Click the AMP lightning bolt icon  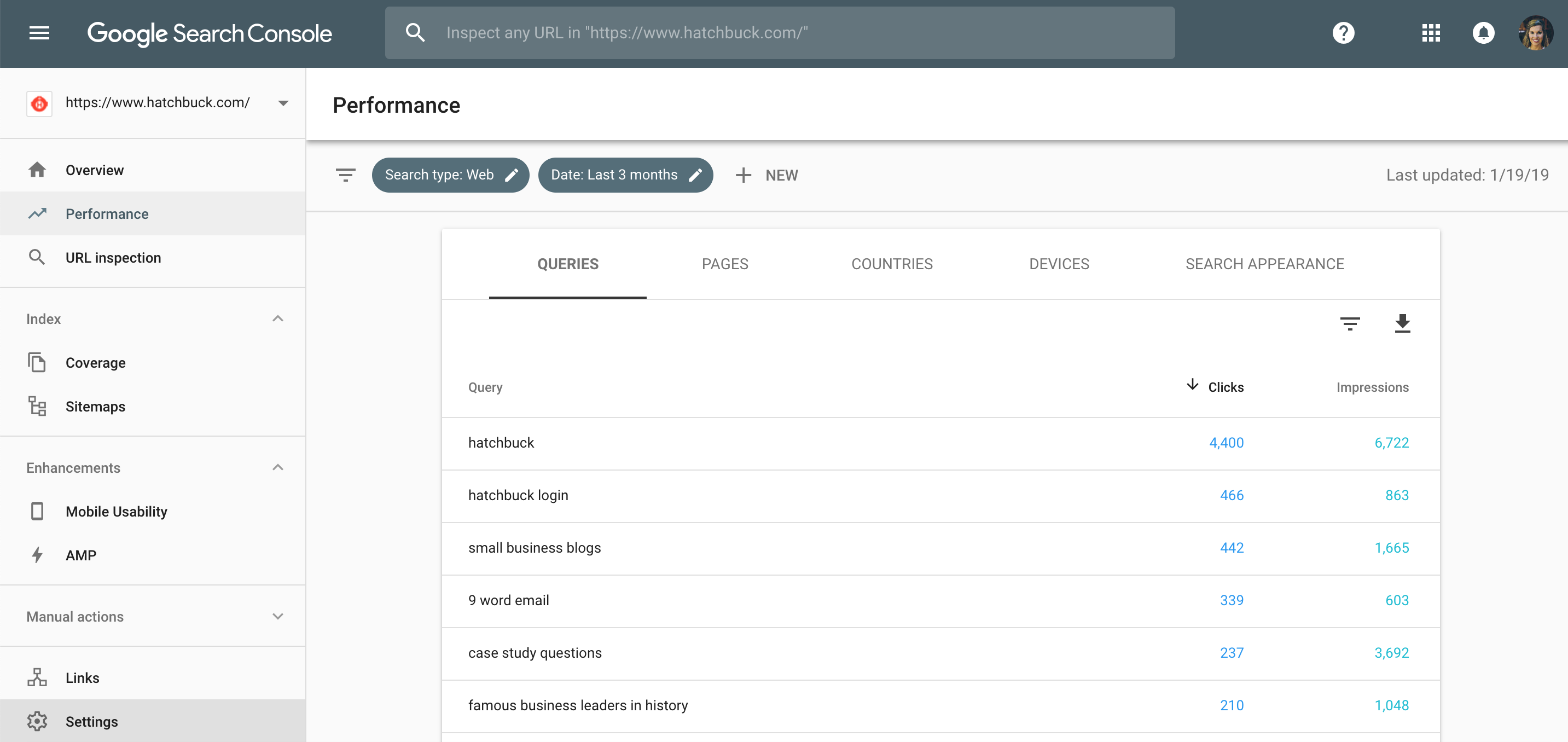coord(37,555)
